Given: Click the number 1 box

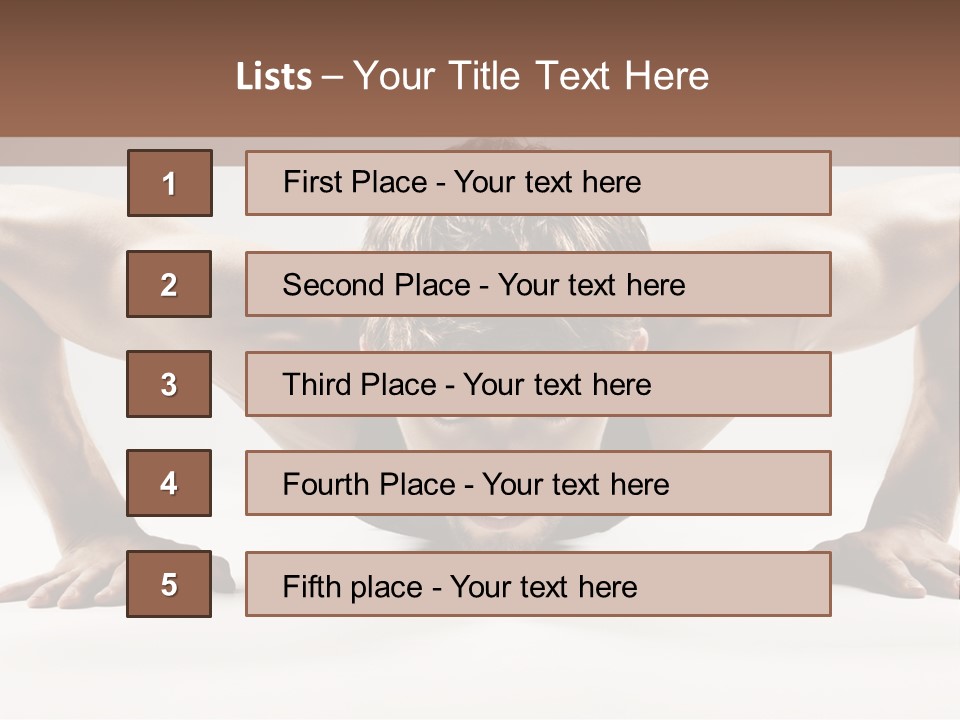Looking at the screenshot, I should 170,183.
